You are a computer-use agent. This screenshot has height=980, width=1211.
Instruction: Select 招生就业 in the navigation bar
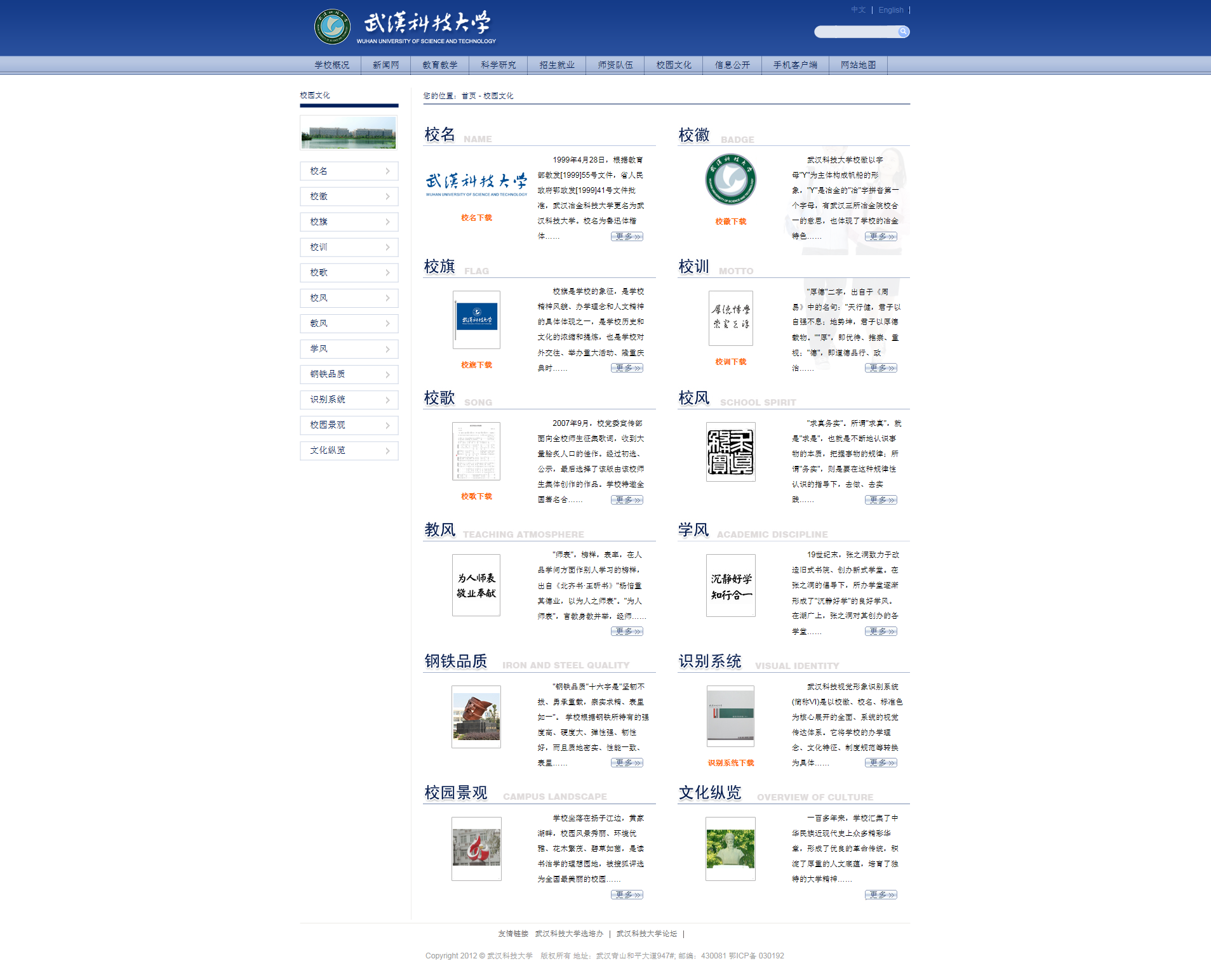click(556, 65)
